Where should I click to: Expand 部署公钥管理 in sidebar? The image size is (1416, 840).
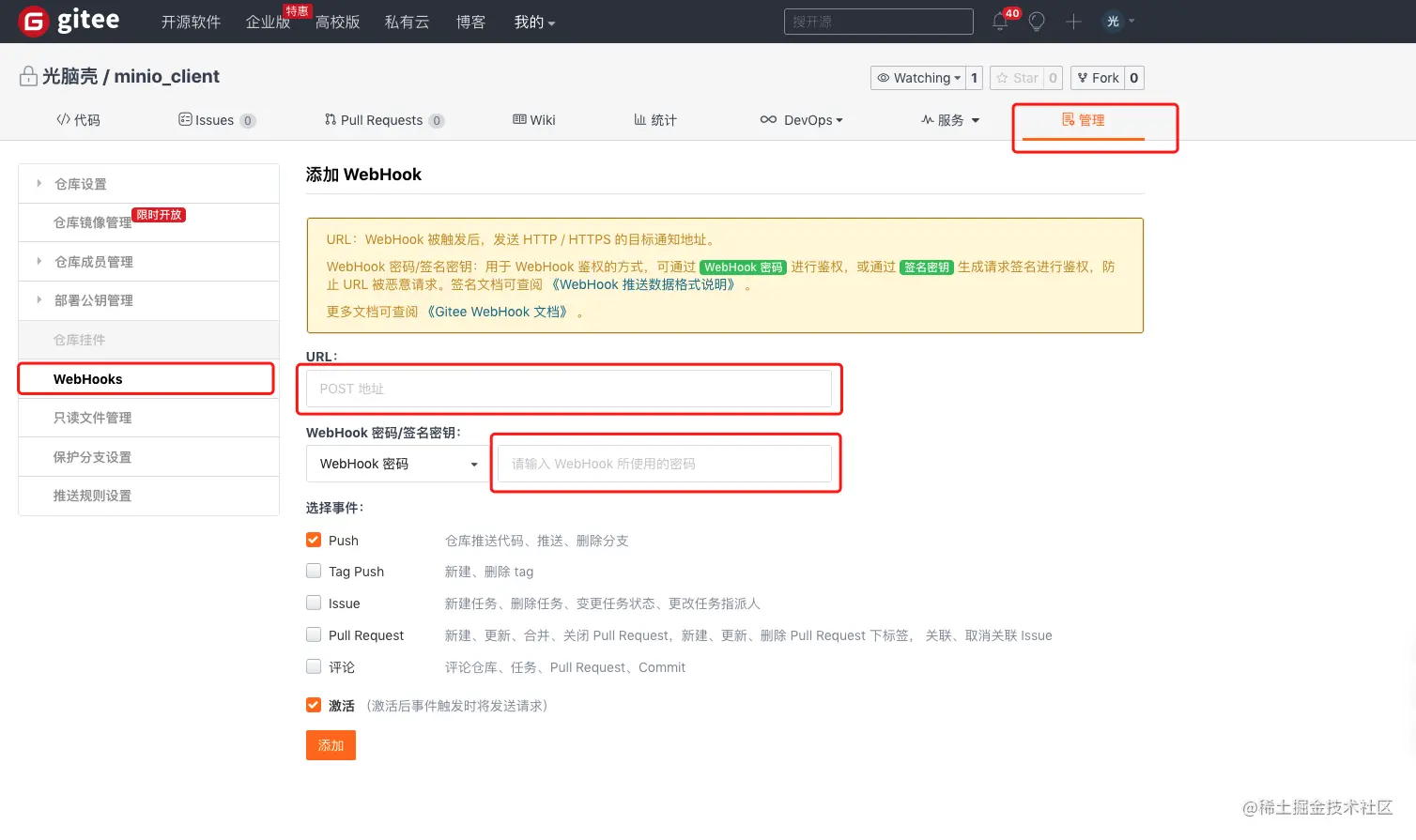[x=149, y=300]
